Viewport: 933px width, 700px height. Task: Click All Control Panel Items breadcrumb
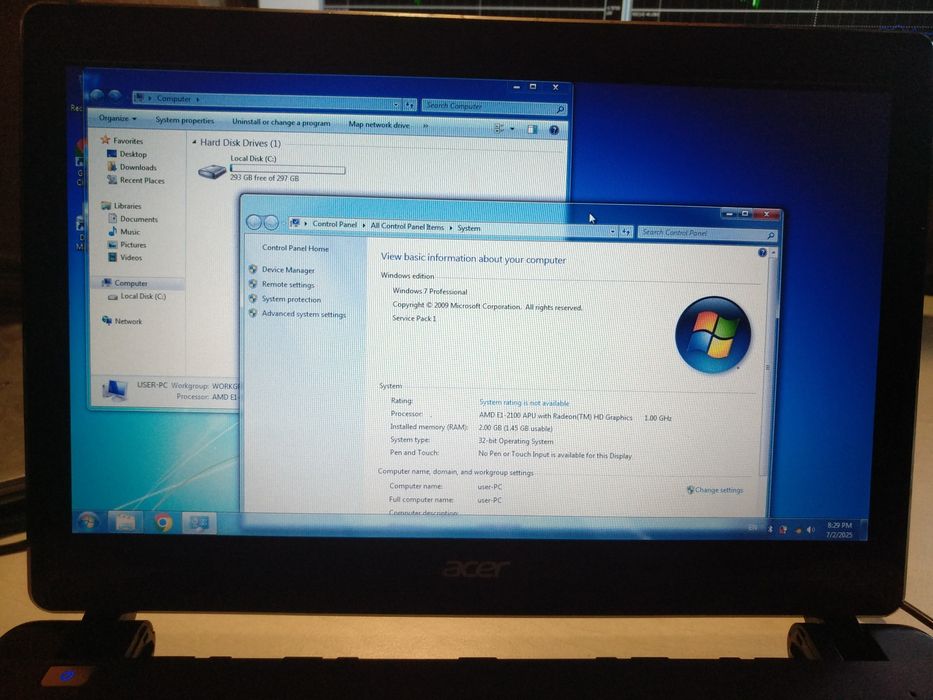407,226
